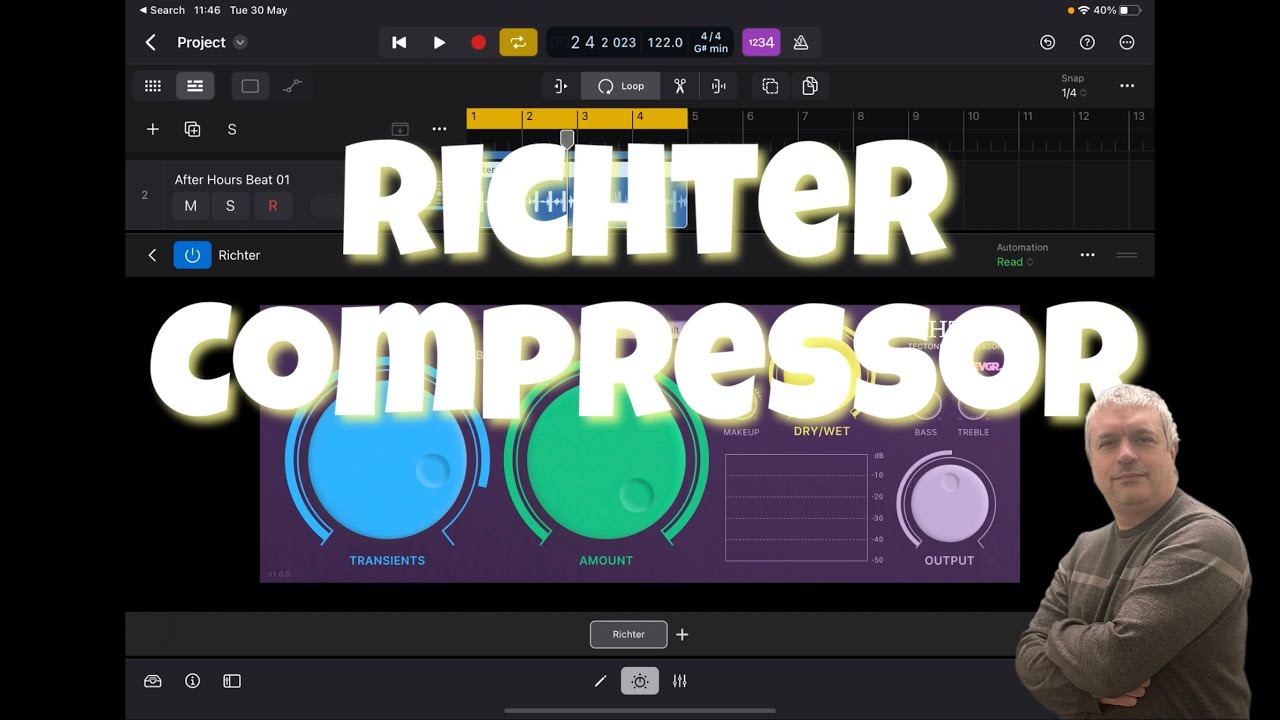Open the help question mark icon
The image size is (1280, 720).
[1087, 42]
